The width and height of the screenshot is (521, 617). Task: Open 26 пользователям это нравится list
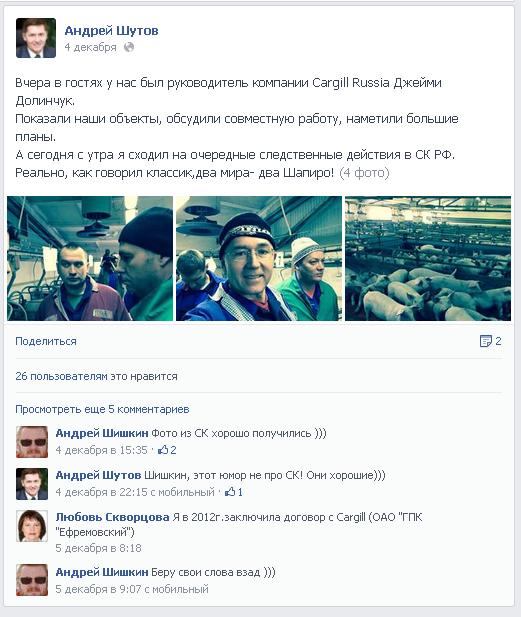pyautogui.click(x=96, y=376)
